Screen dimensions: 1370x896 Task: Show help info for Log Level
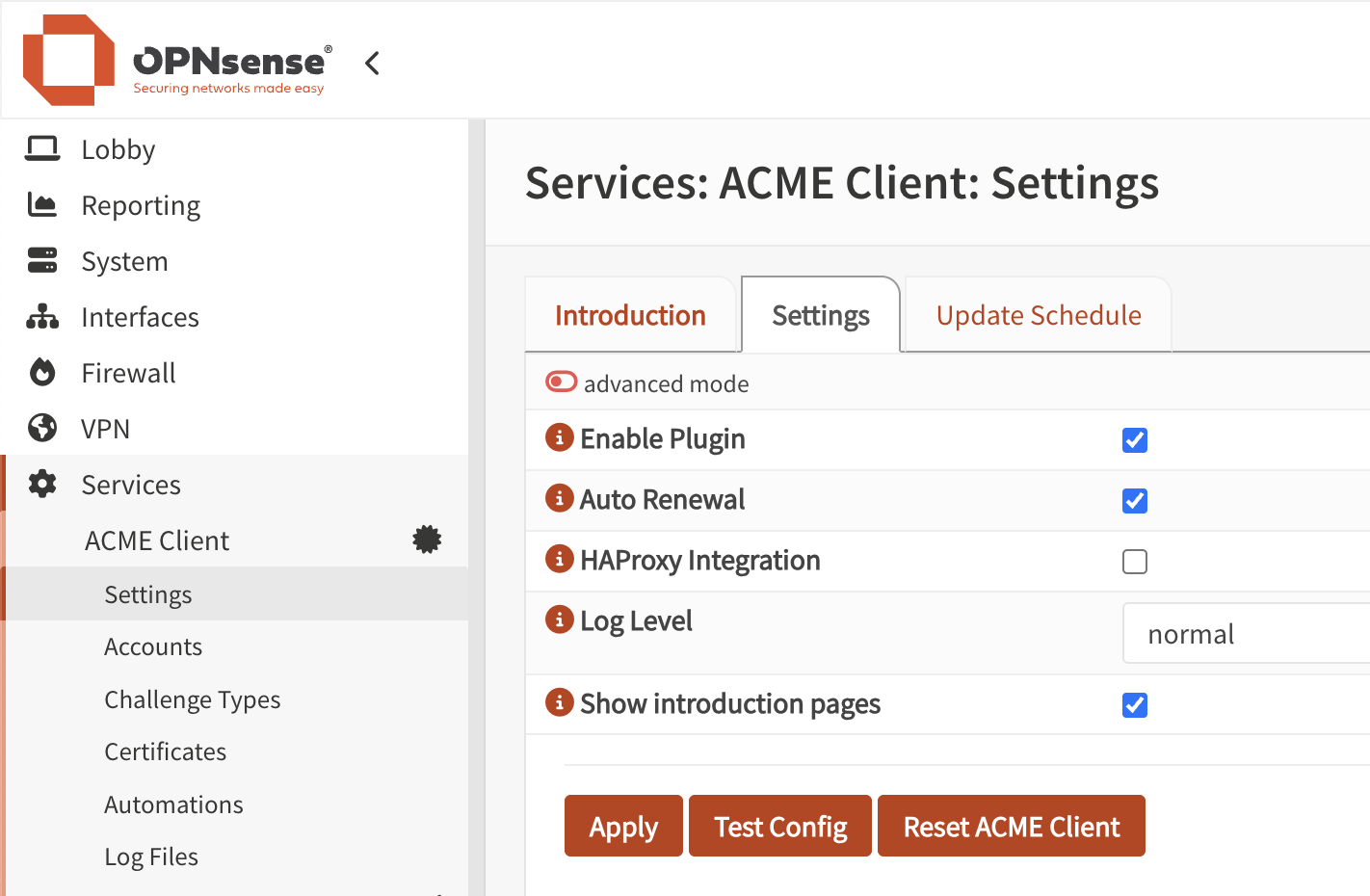click(x=559, y=619)
